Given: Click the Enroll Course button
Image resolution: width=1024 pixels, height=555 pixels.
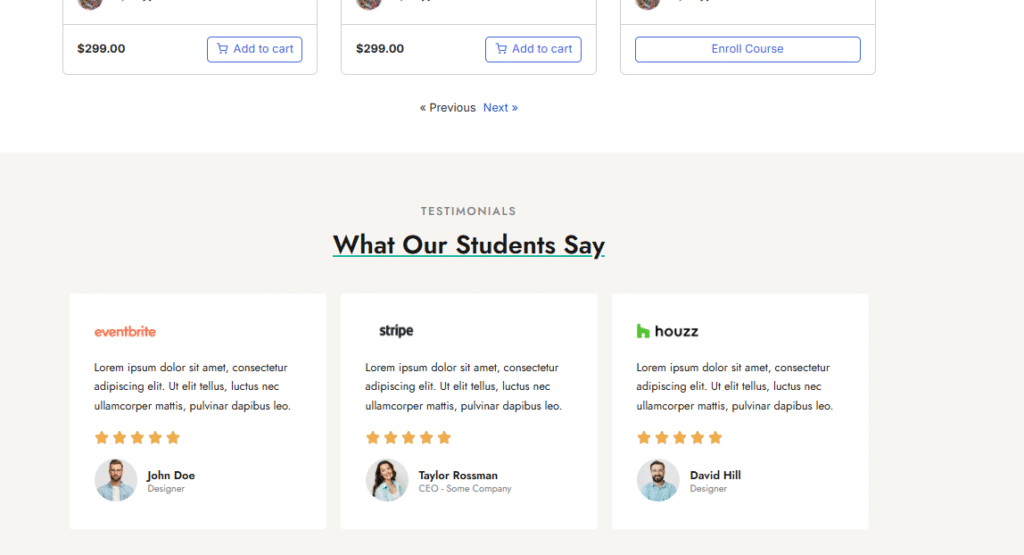Looking at the screenshot, I should 747,49.
